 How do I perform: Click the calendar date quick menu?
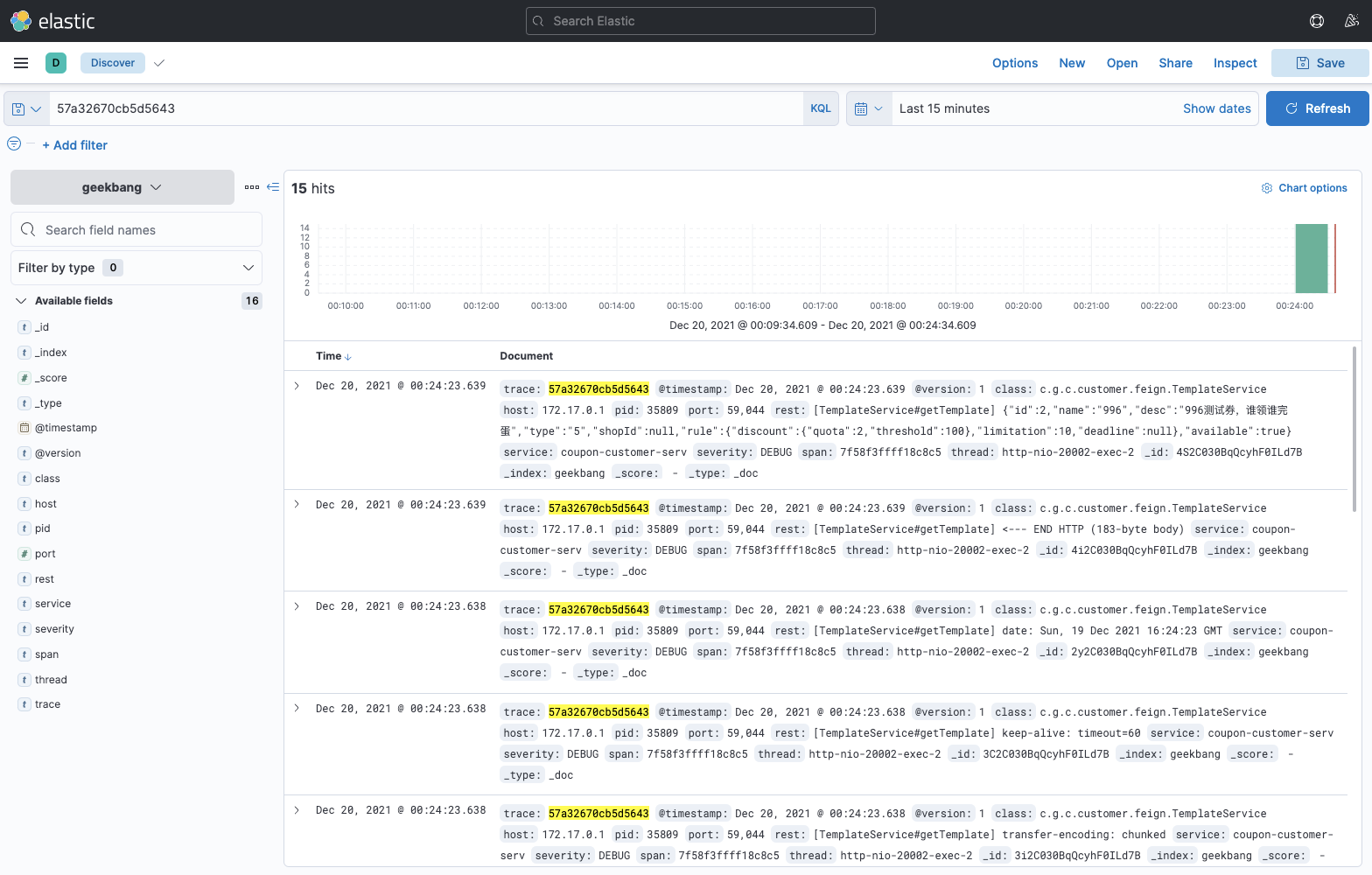[x=869, y=108]
